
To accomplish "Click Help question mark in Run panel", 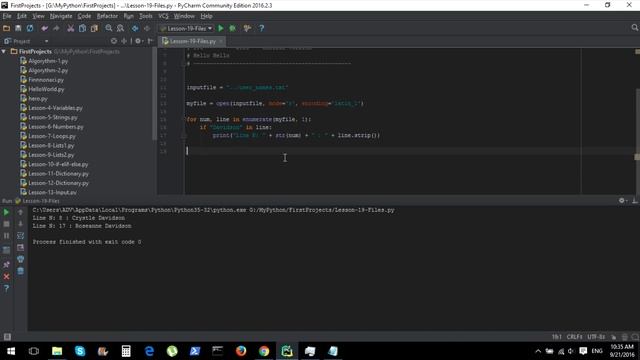I will tap(7, 288).
